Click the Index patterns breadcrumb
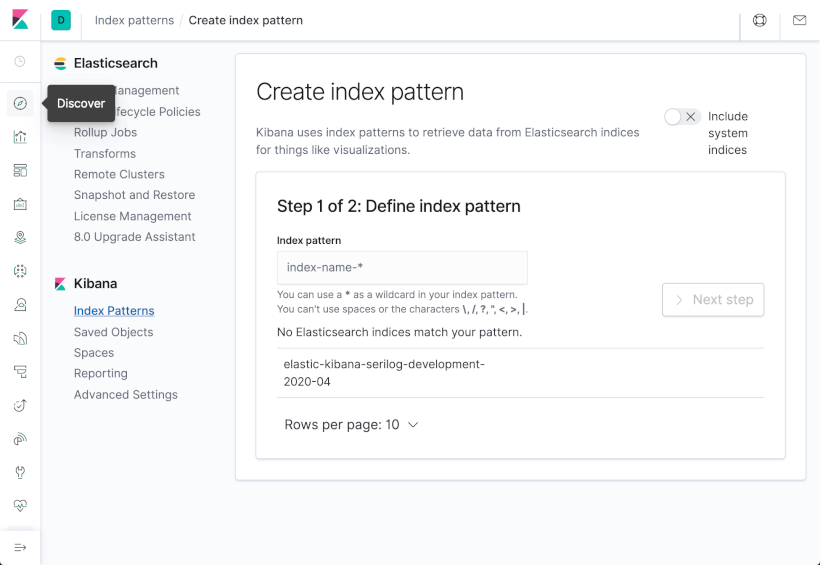This screenshot has height=565, width=820. pos(134,20)
